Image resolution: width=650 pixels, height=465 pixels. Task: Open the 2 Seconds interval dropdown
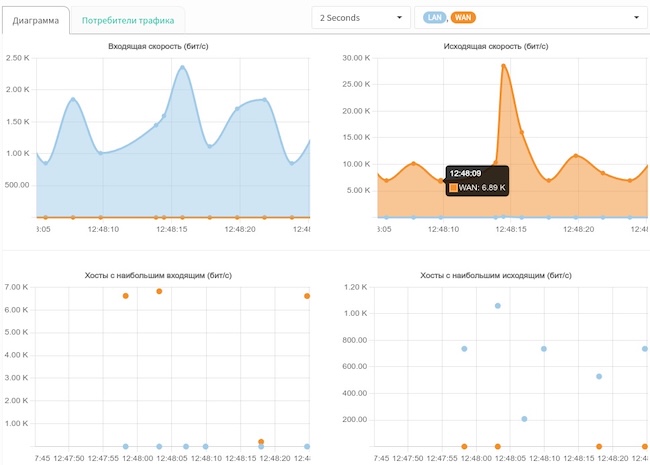pos(361,18)
